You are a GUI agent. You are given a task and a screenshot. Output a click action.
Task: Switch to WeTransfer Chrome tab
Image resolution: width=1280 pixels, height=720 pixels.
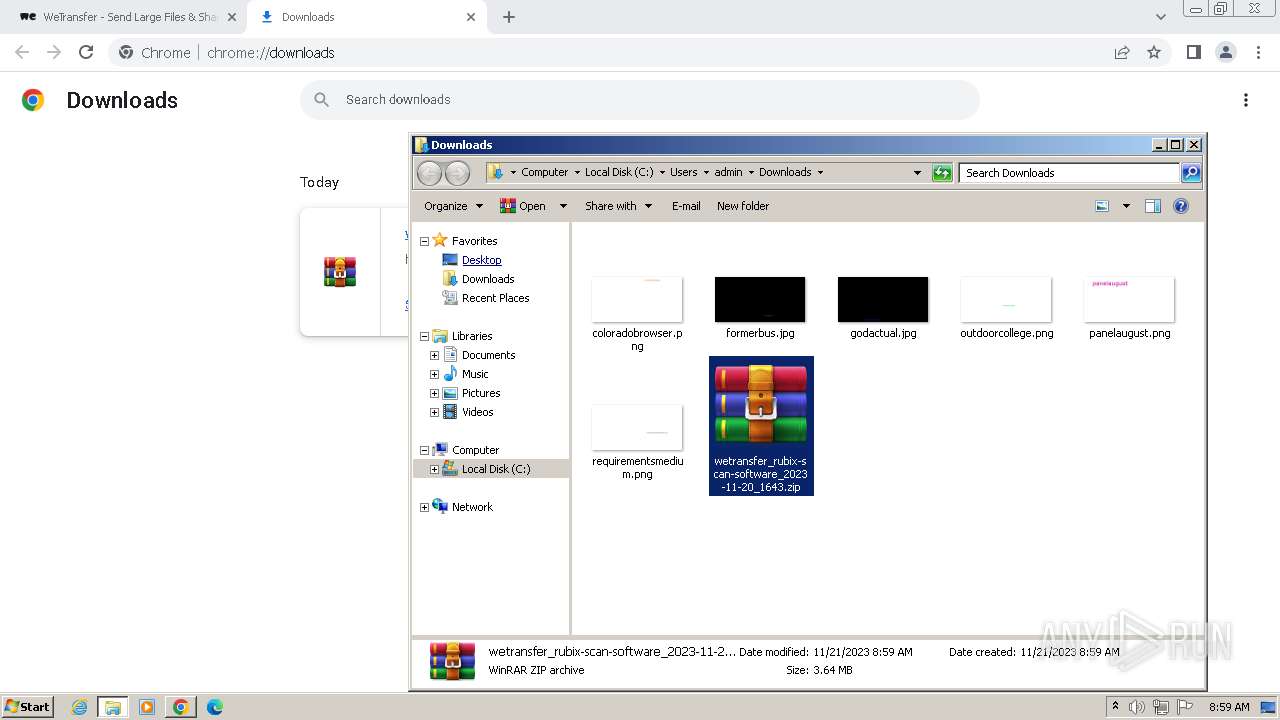point(128,17)
